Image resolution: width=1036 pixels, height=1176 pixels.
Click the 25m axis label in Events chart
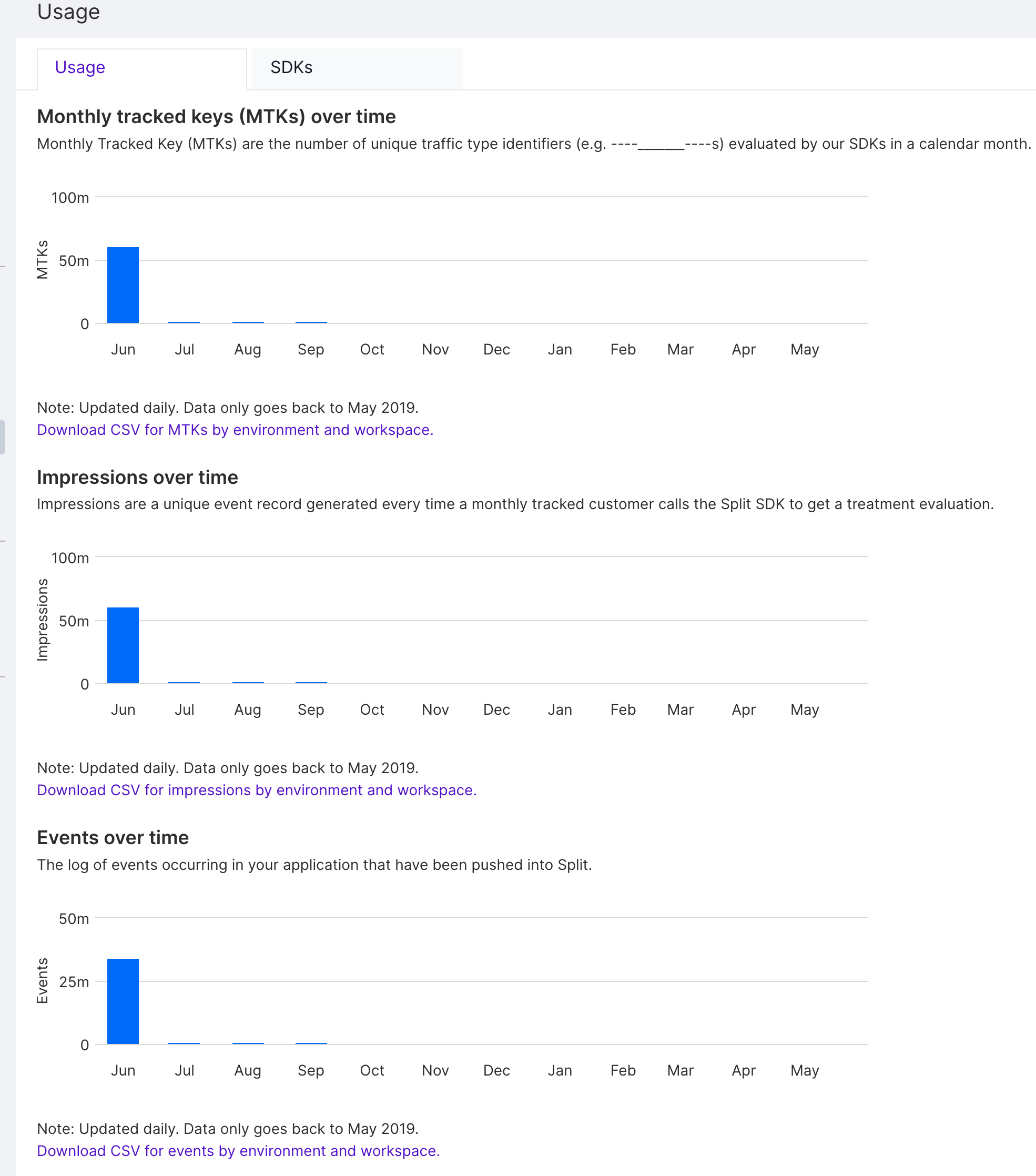(74, 982)
